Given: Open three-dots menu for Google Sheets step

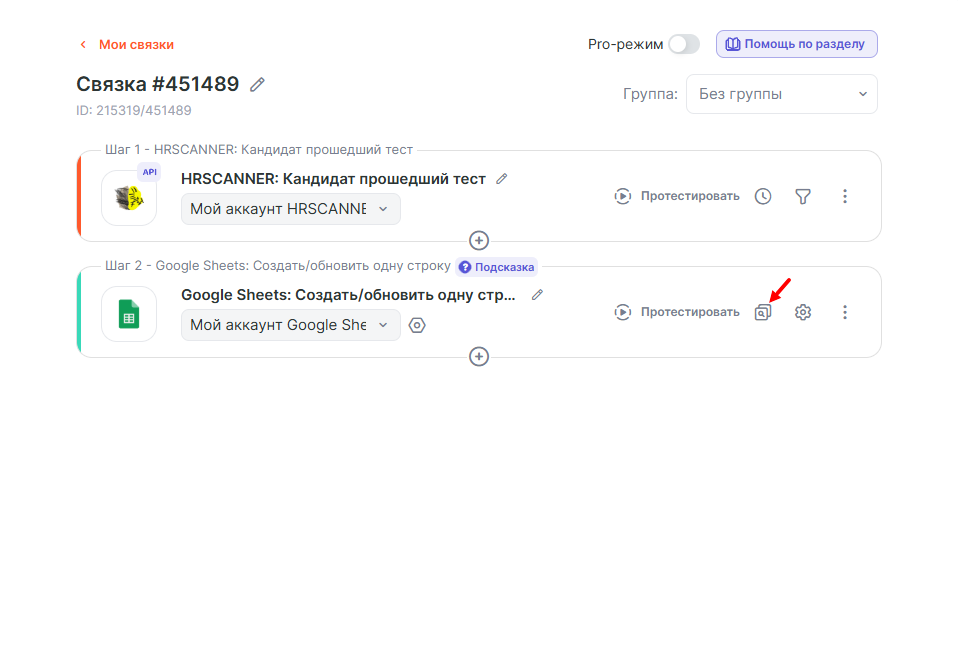Looking at the screenshot, I should pyautogui.click(x=845, y=312).
